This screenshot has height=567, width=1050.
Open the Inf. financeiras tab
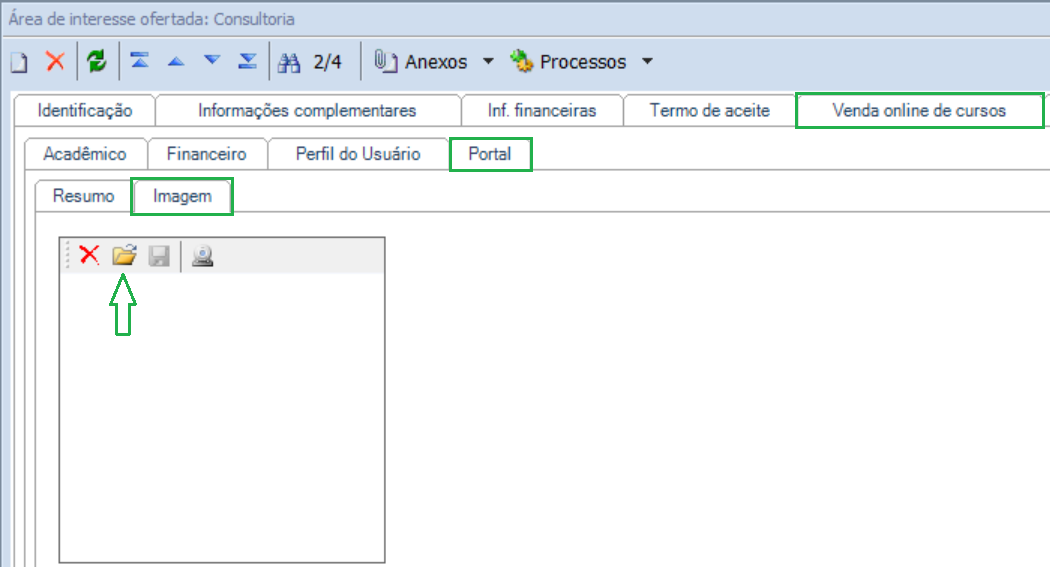coord(542,110)
